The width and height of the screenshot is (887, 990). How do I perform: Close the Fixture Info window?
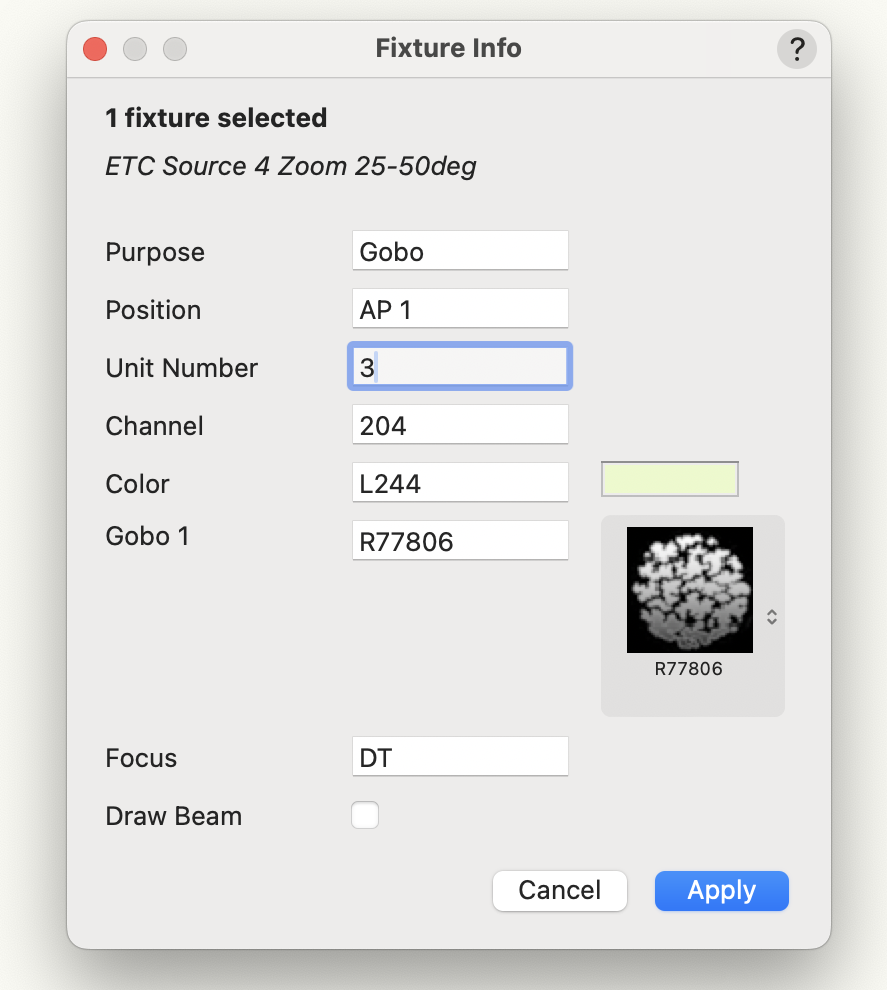pyautogui.click(x=95, y=48)
